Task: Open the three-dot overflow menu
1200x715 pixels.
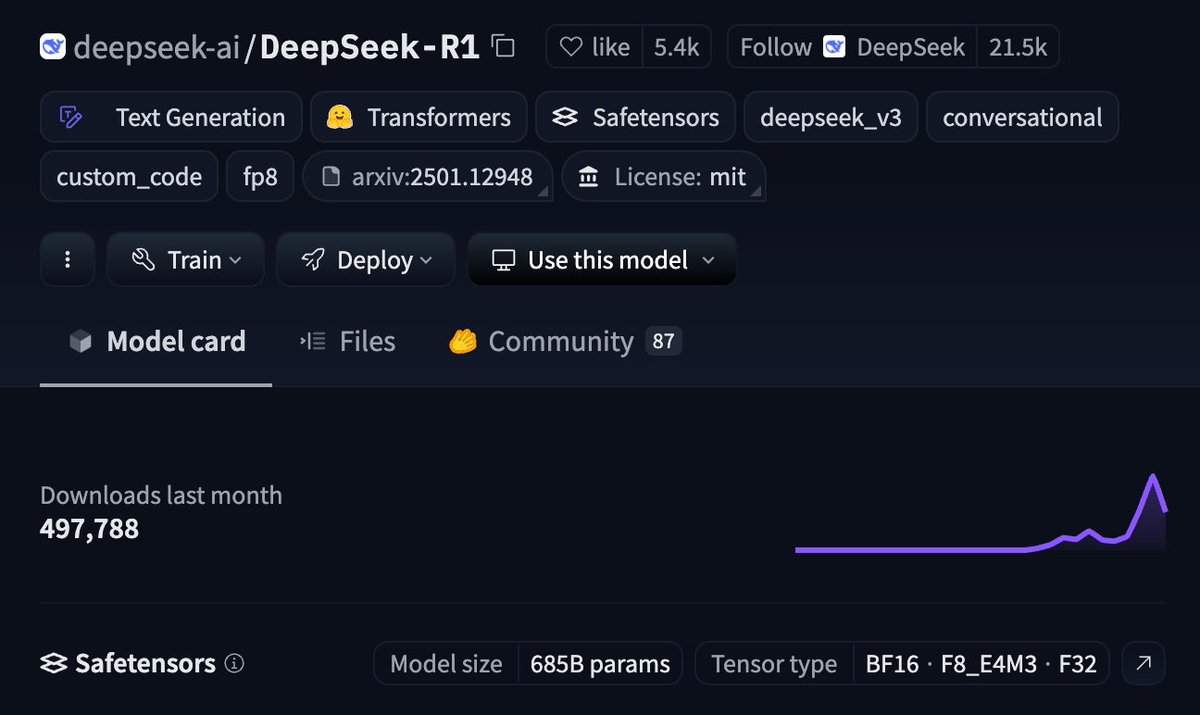Action: (x=67, y=259)
